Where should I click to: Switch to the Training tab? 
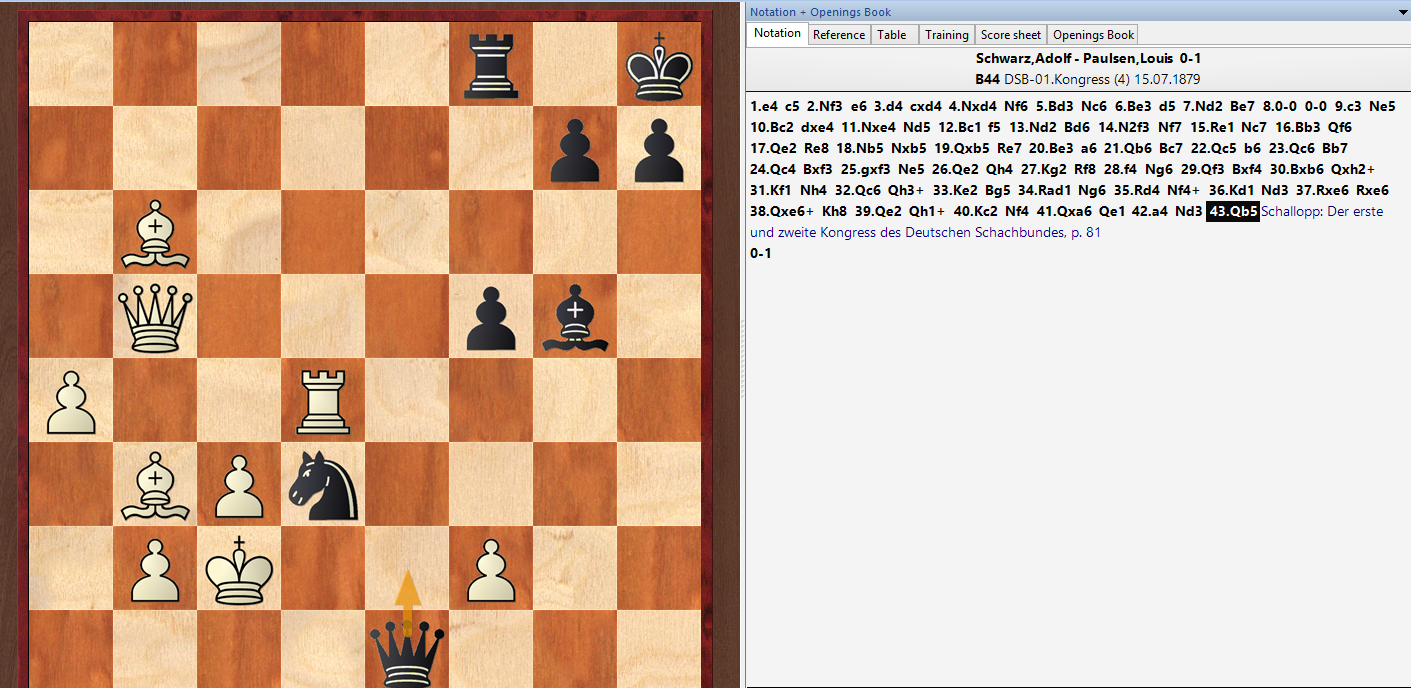pos(946,35)
